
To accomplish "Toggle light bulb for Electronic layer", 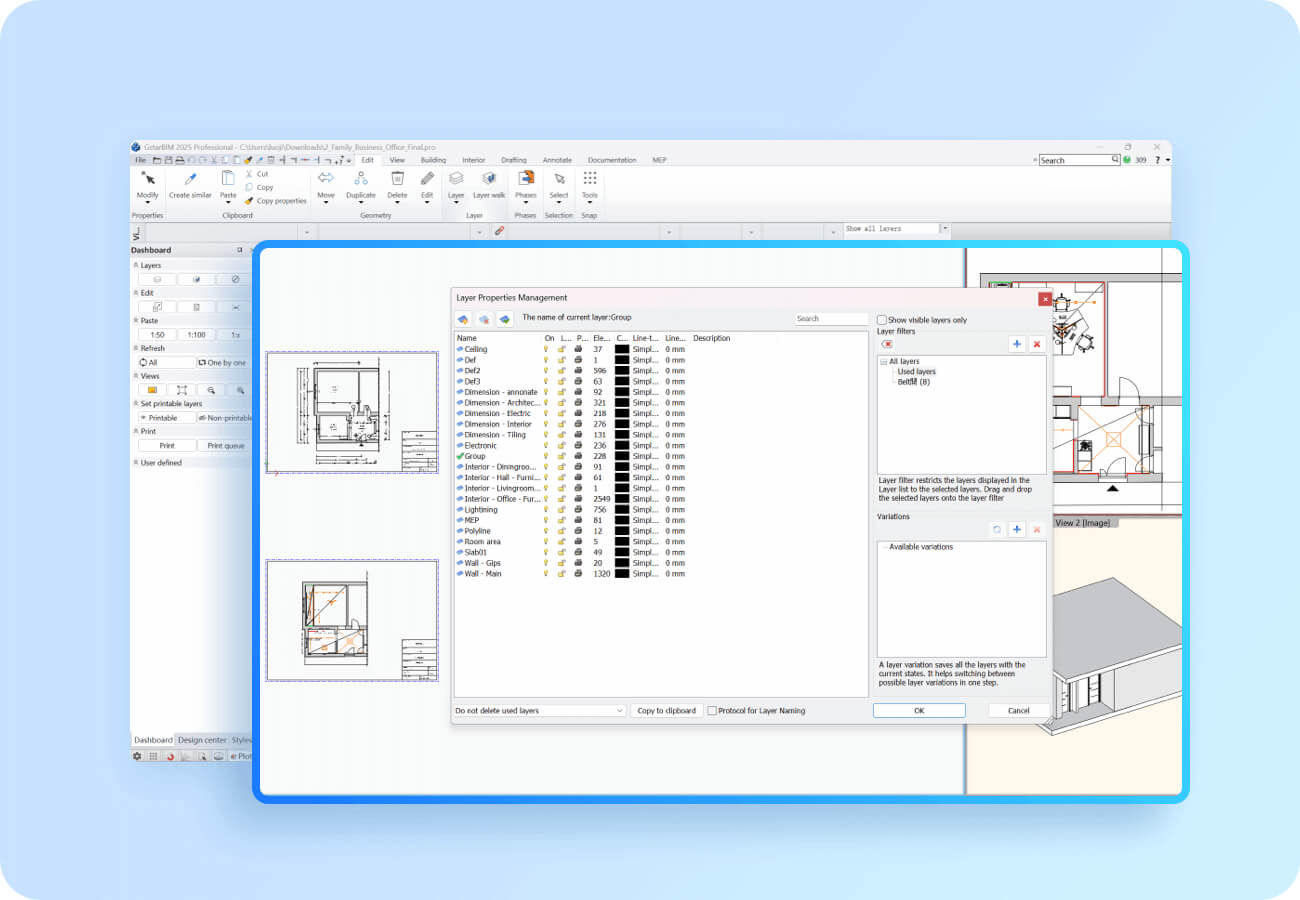I will [x=547, y=446].
